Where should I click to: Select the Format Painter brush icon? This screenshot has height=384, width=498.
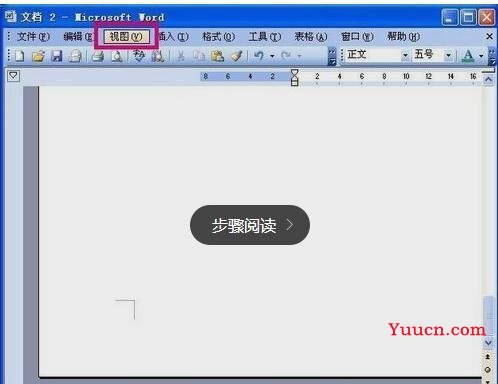coord(237,56)
